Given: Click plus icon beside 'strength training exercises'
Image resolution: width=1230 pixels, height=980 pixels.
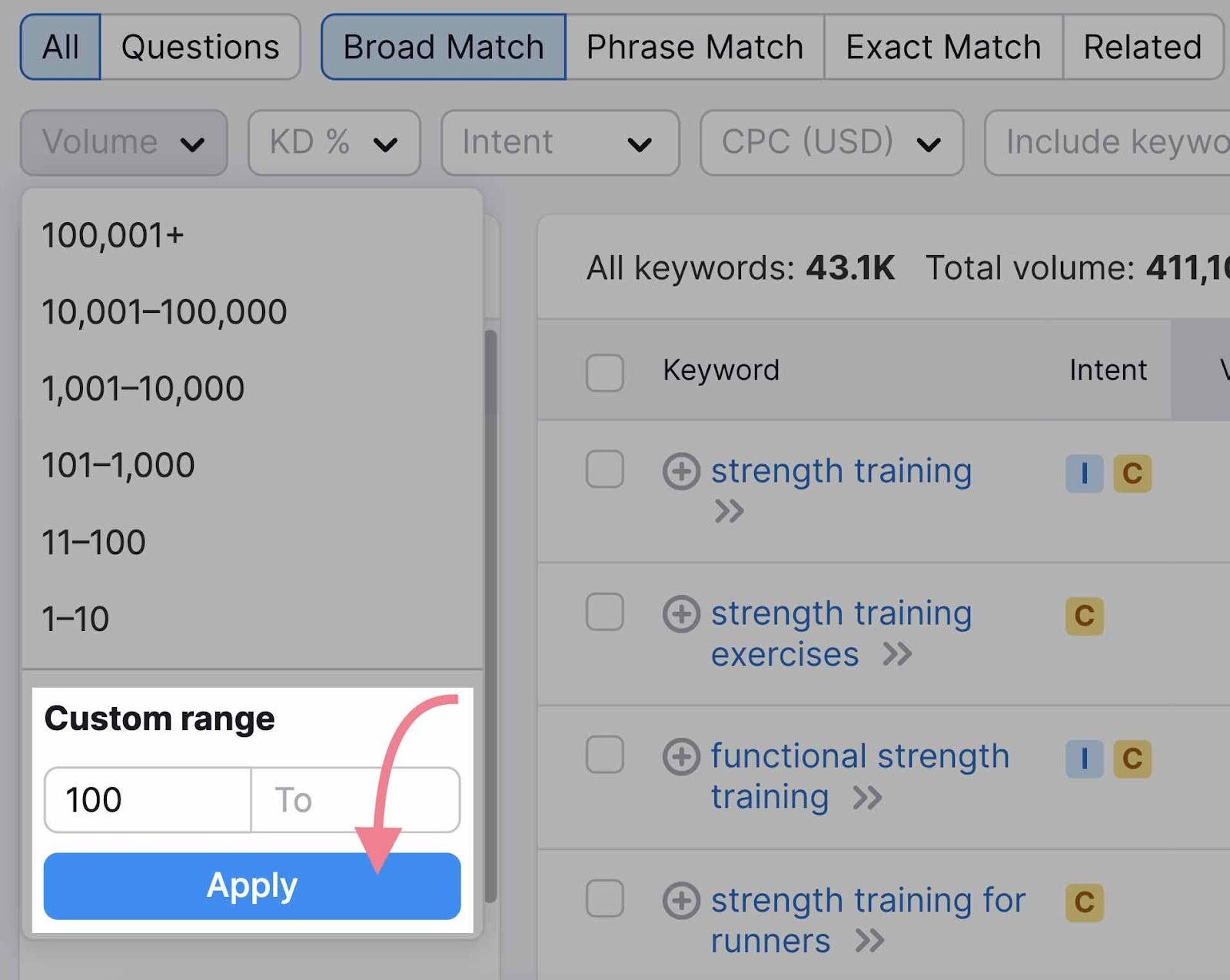Looking at the screenshot, I should pos(681,614).
